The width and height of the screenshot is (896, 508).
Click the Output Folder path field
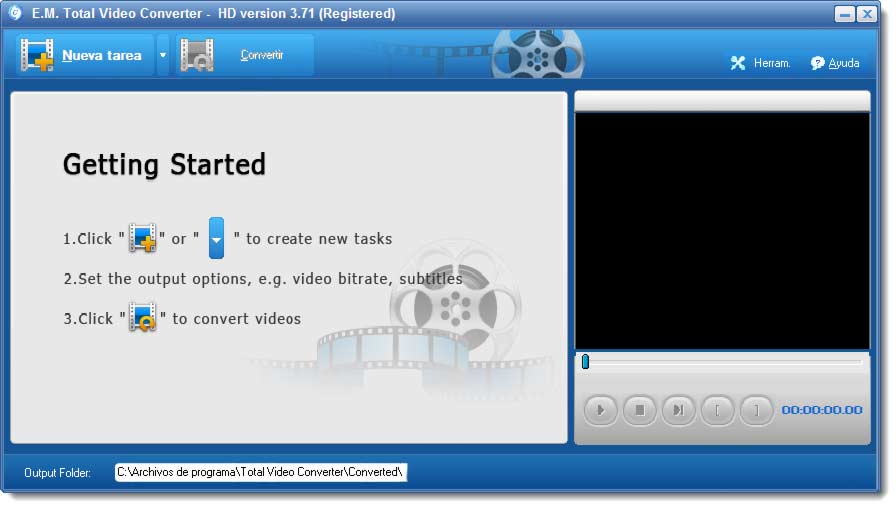[261, 473]
